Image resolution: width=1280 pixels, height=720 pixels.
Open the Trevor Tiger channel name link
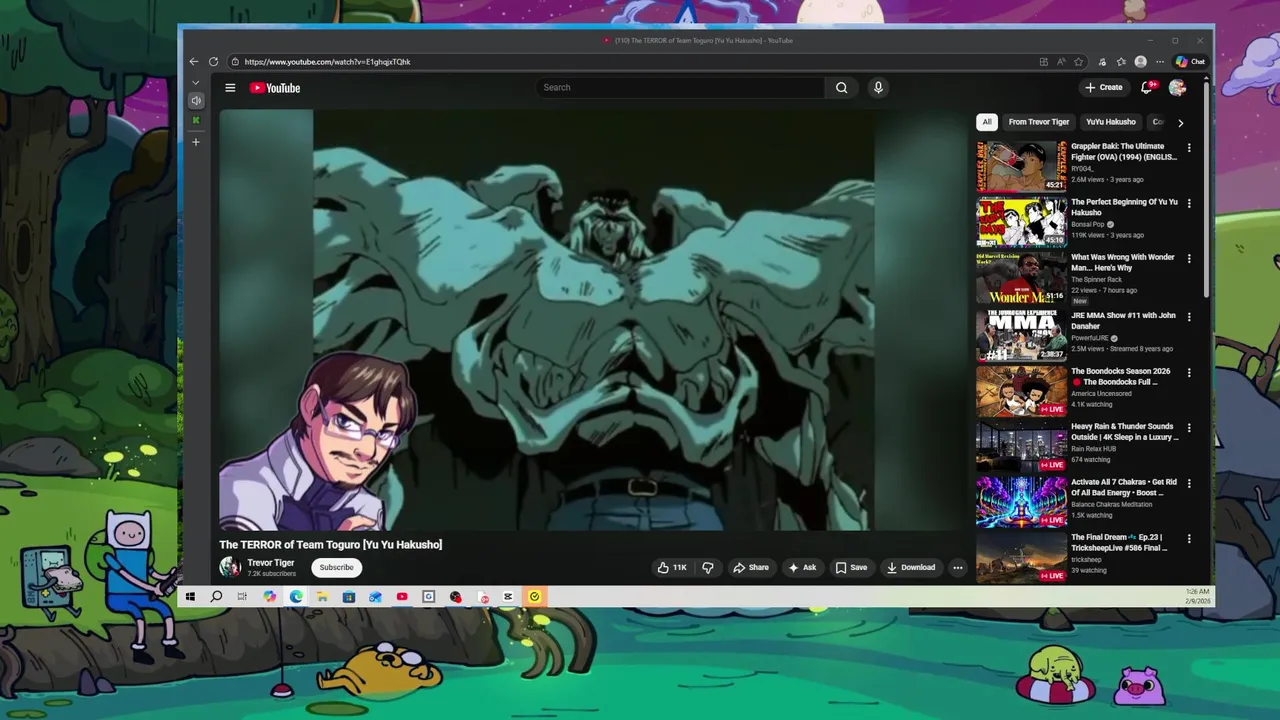coord(271,563)
